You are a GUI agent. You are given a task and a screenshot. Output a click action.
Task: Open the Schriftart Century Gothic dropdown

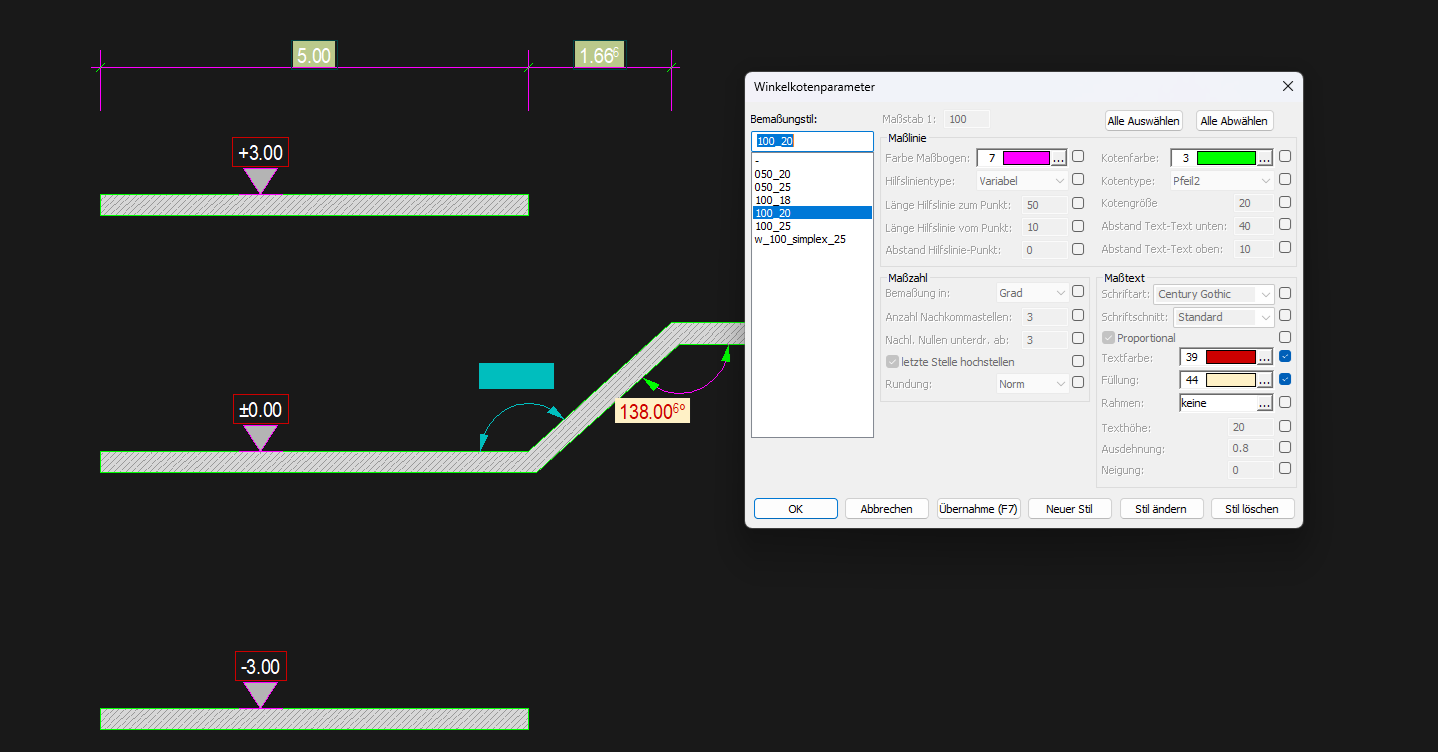(x=1214, y=294)
